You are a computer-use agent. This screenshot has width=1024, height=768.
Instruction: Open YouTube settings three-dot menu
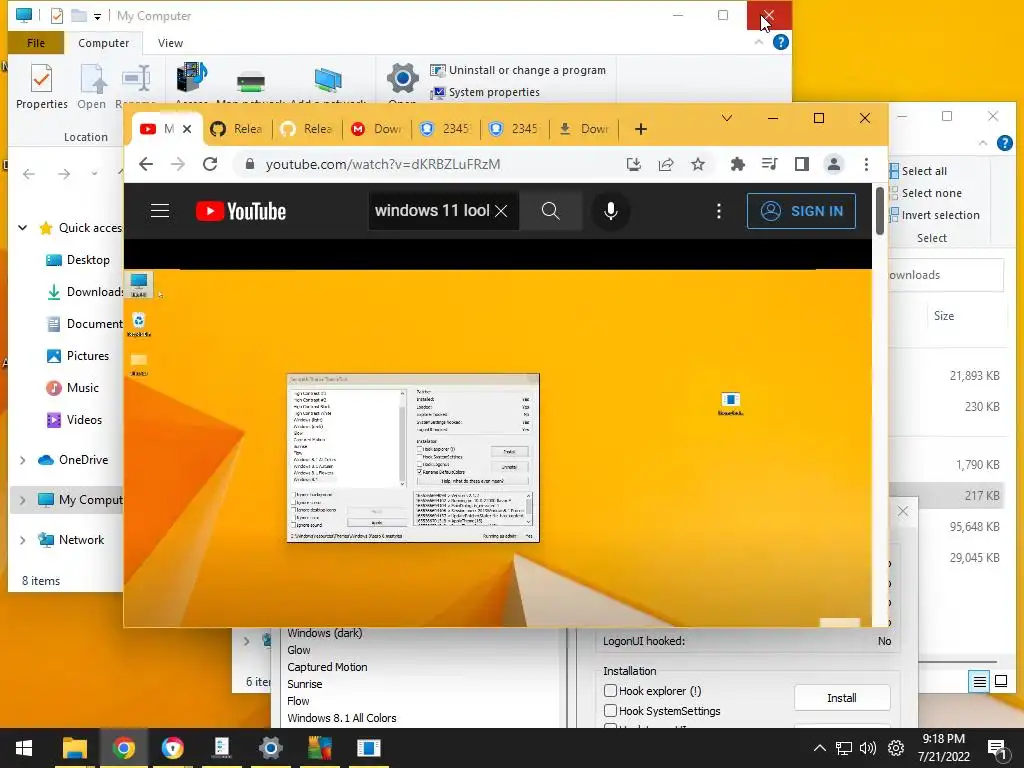pos(719,211)
